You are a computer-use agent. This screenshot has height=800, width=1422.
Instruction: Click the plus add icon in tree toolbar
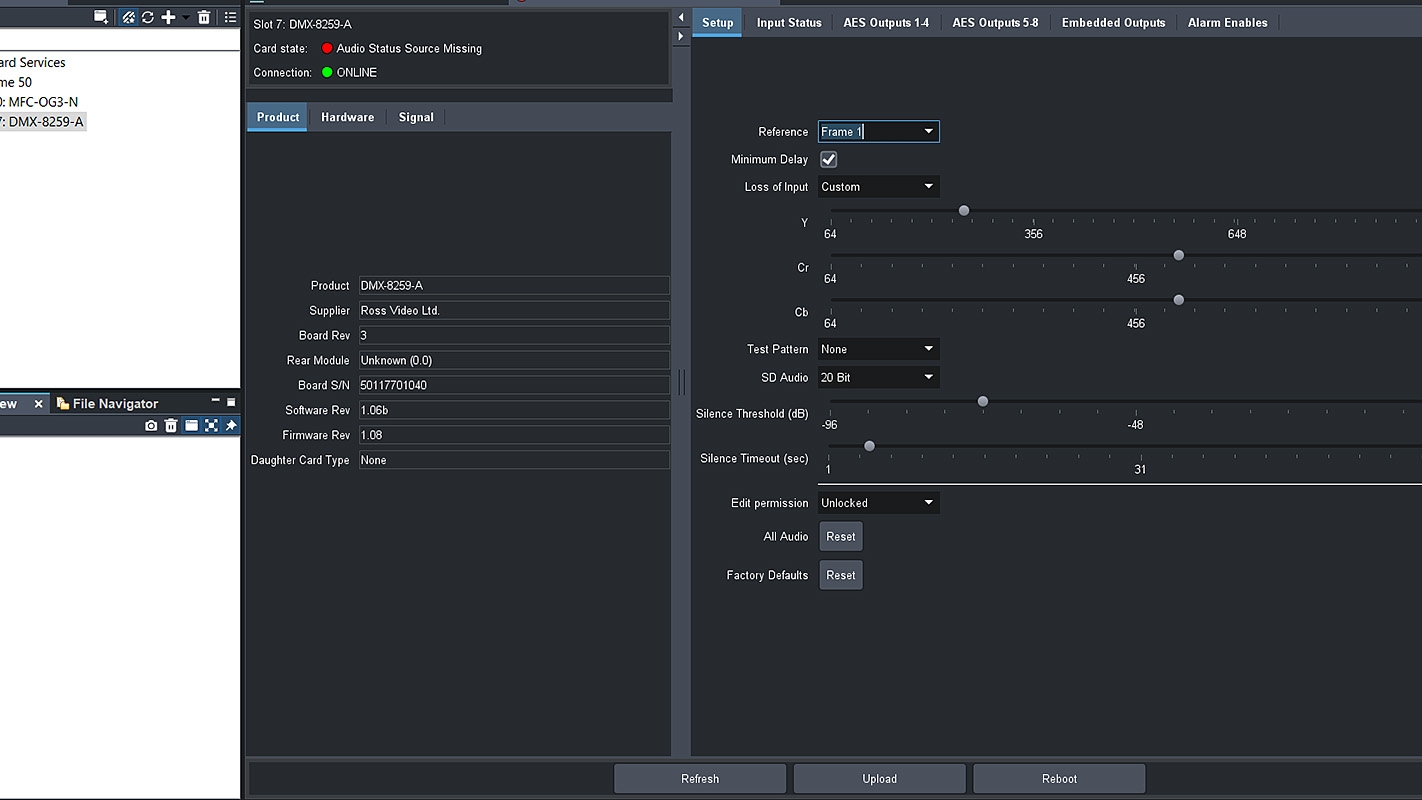168,17
